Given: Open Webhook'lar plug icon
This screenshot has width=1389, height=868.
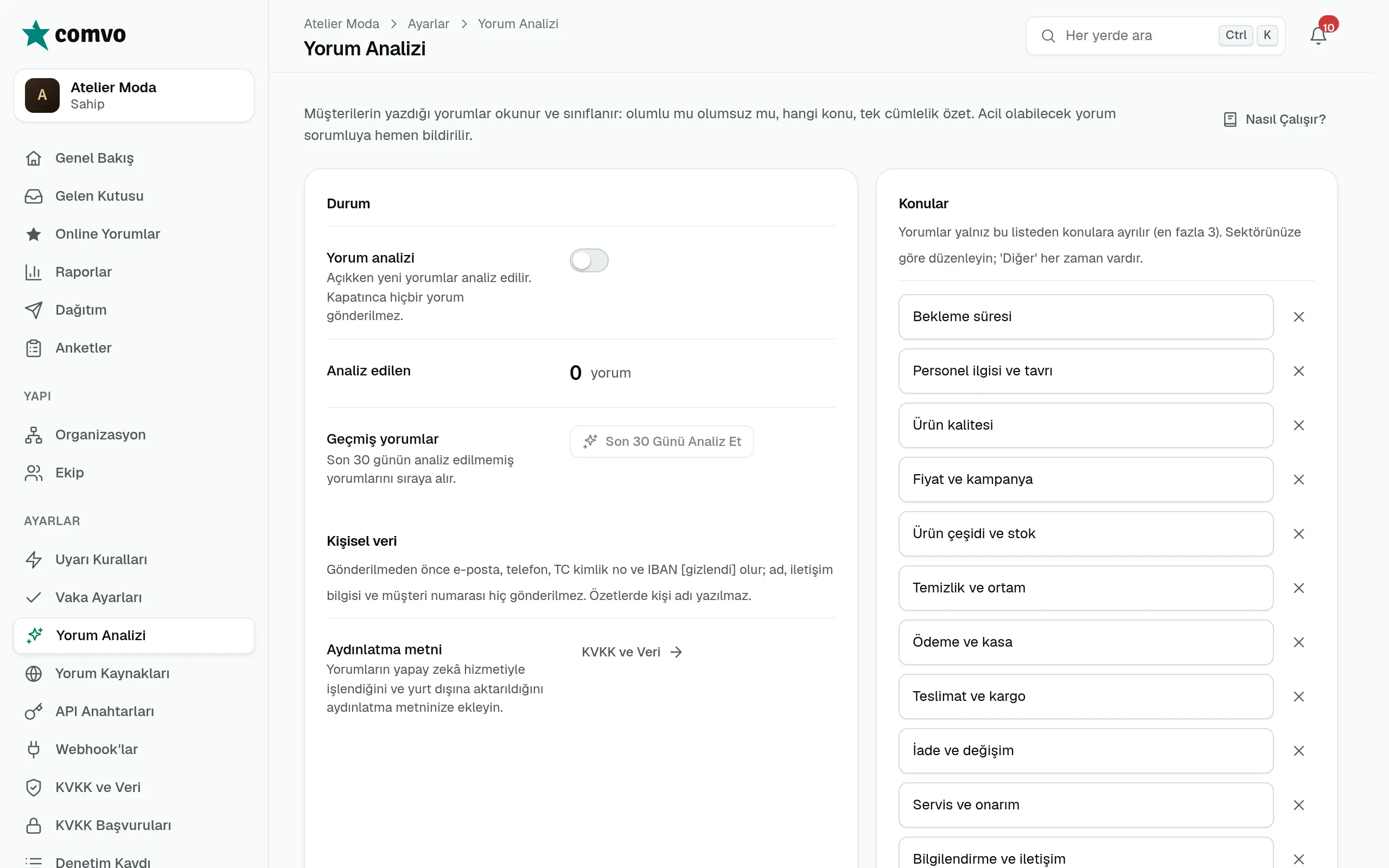Looking at the screenshot, I should [34, 749].
